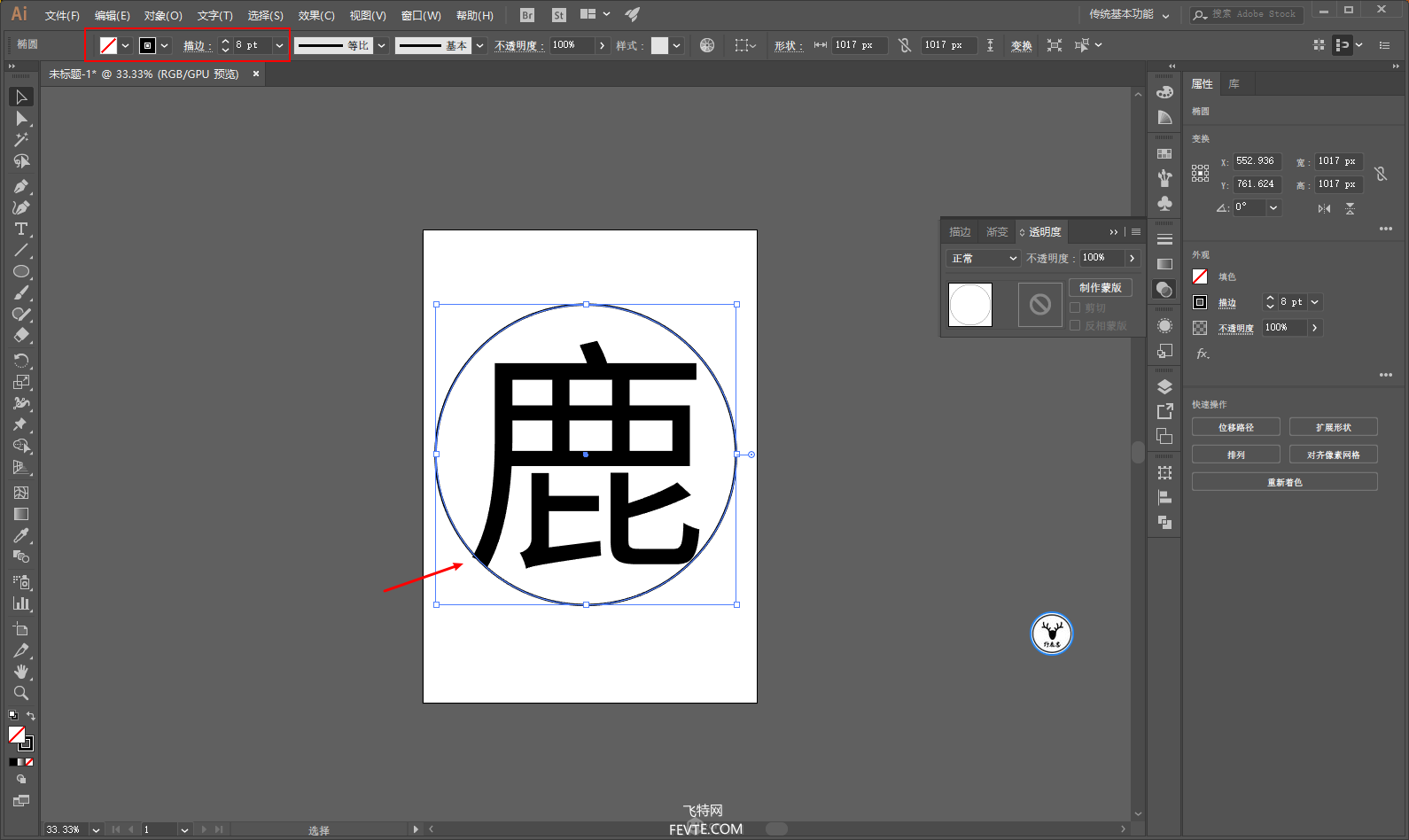1409x840 pixels.
Task: Switch to the Gradient tab in floating panel
Action: point(997,232)
